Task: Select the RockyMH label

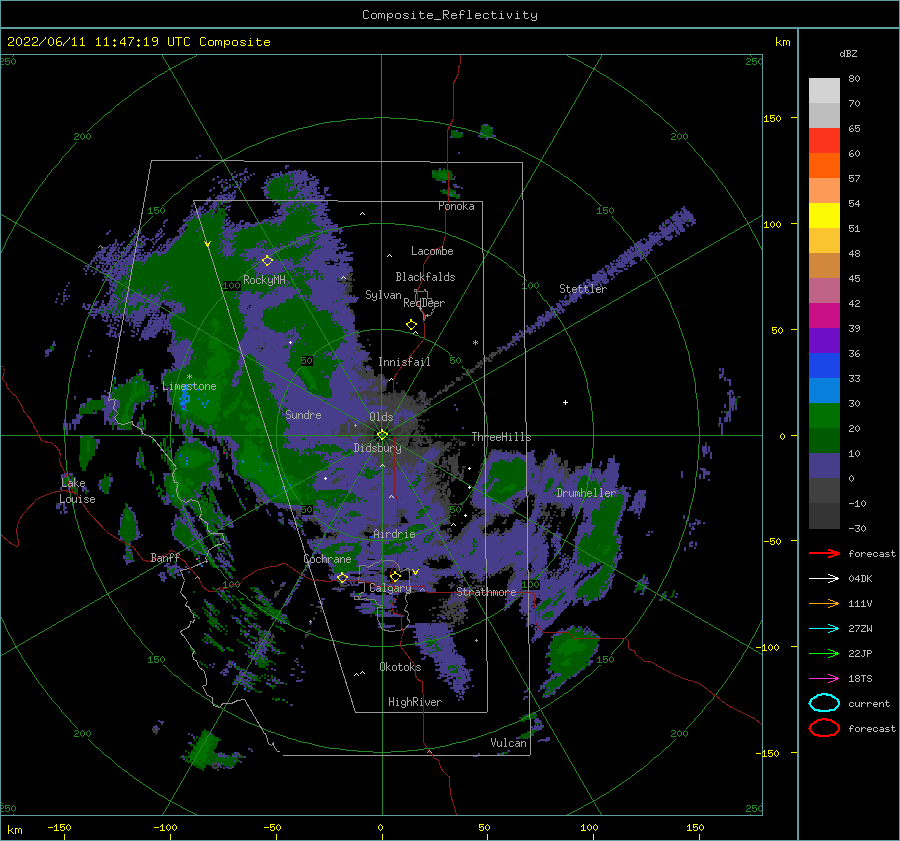Action: (264, 280)
